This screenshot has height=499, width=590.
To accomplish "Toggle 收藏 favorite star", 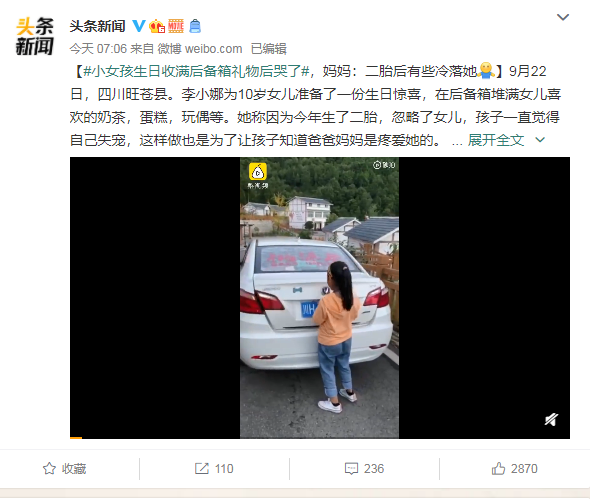I will point(64,469).
